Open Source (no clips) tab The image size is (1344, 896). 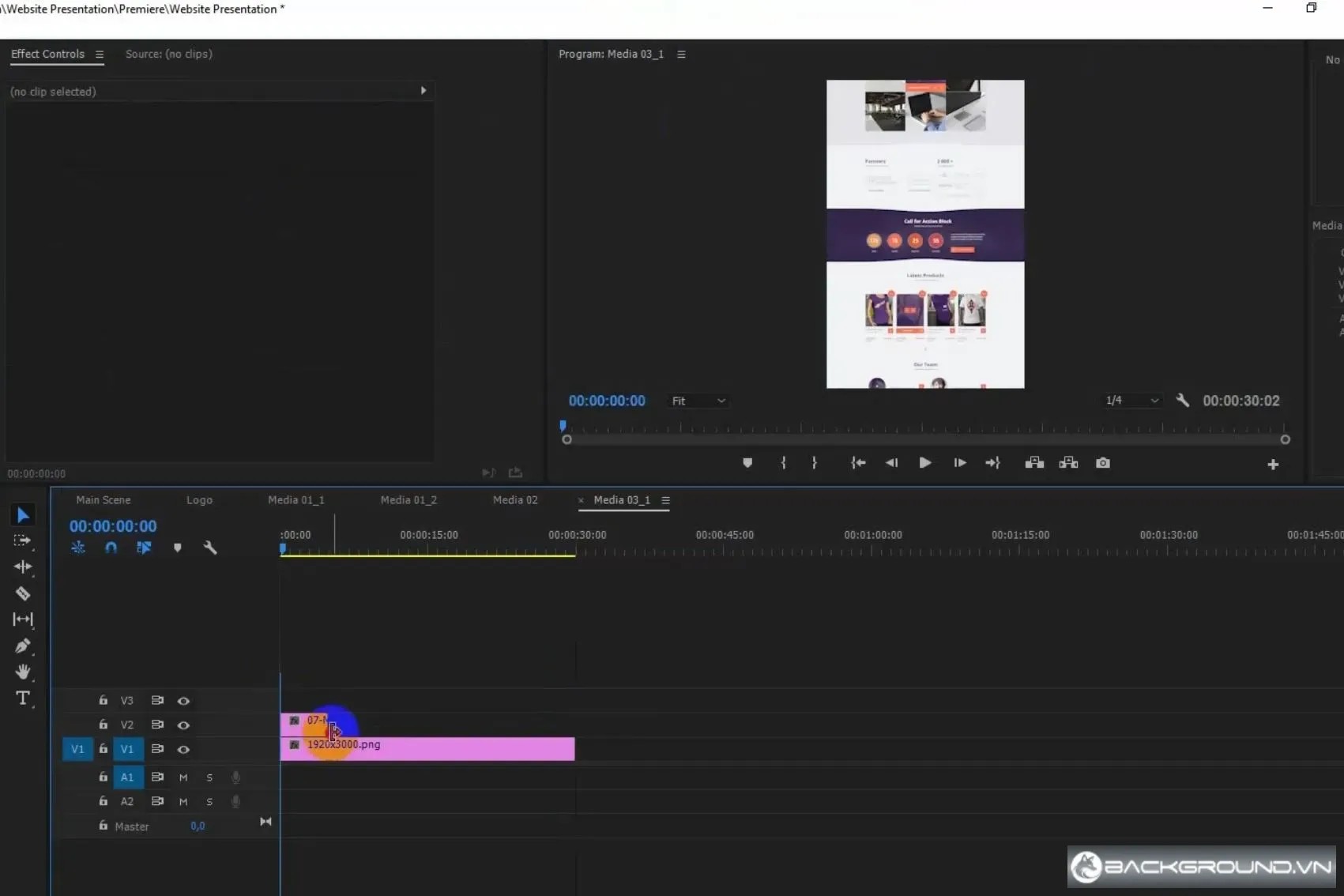coord(169,54)
